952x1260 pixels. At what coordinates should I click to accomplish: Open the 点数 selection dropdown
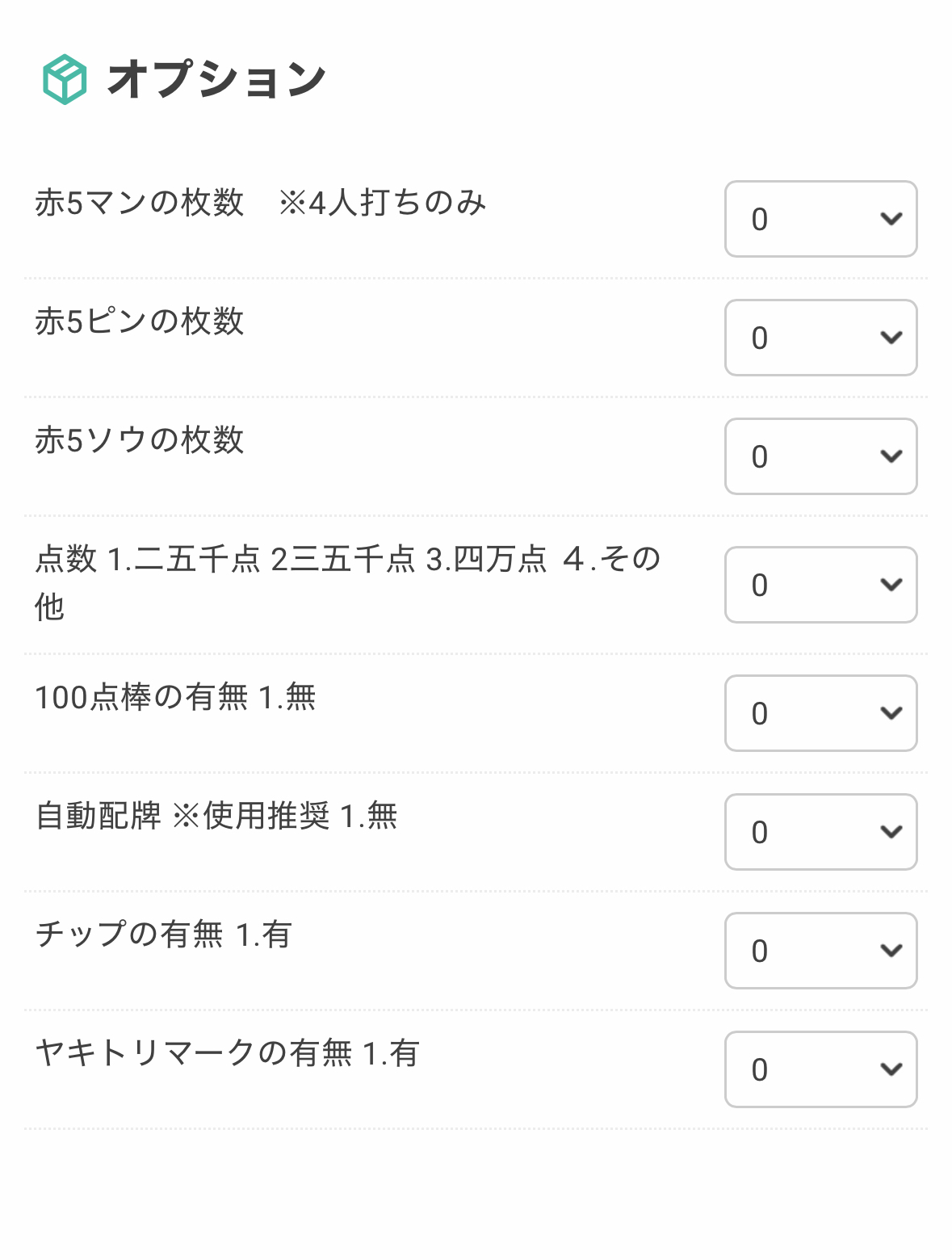coord(820,585)
